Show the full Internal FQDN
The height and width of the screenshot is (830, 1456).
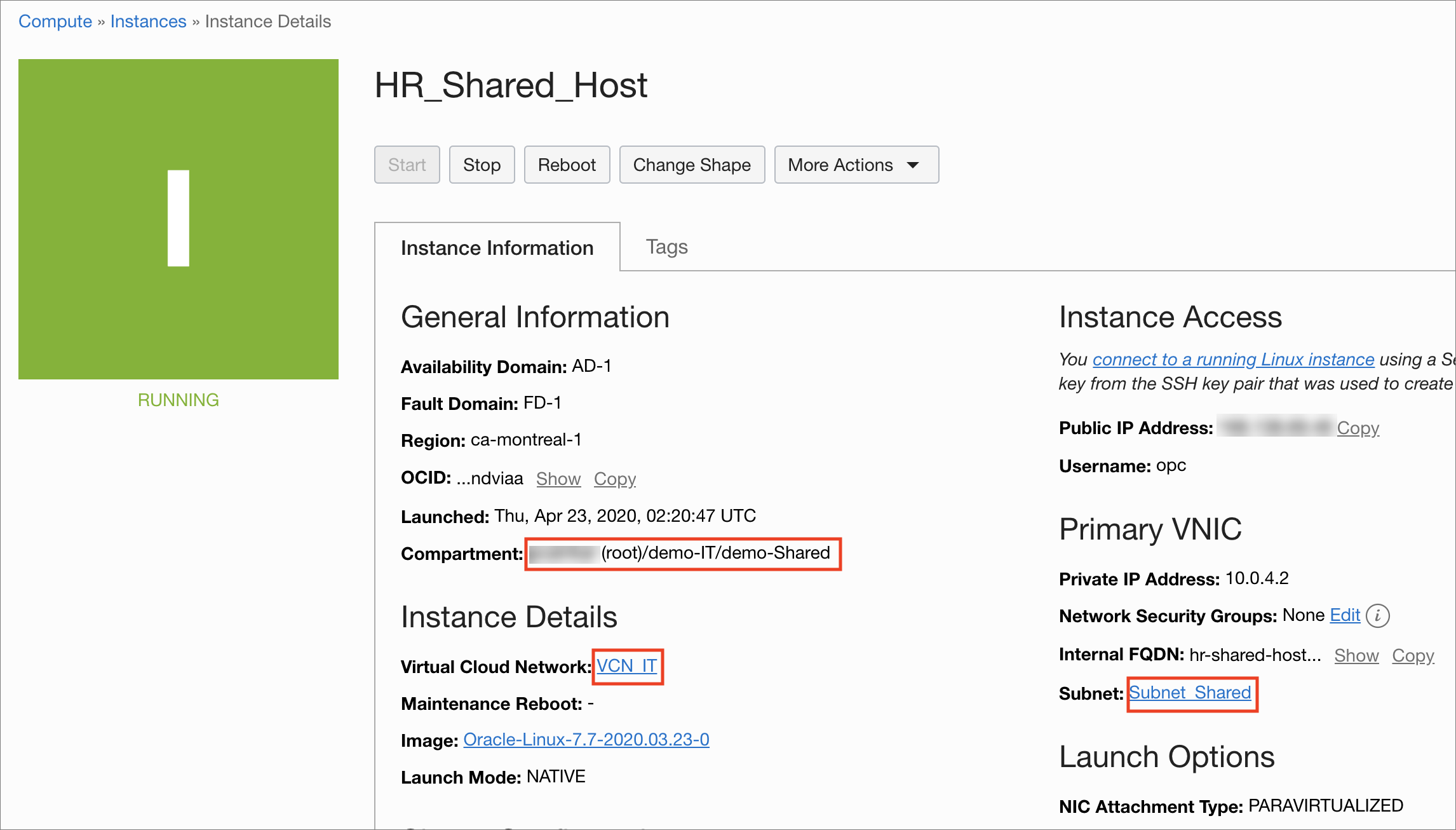point(1356,655)
